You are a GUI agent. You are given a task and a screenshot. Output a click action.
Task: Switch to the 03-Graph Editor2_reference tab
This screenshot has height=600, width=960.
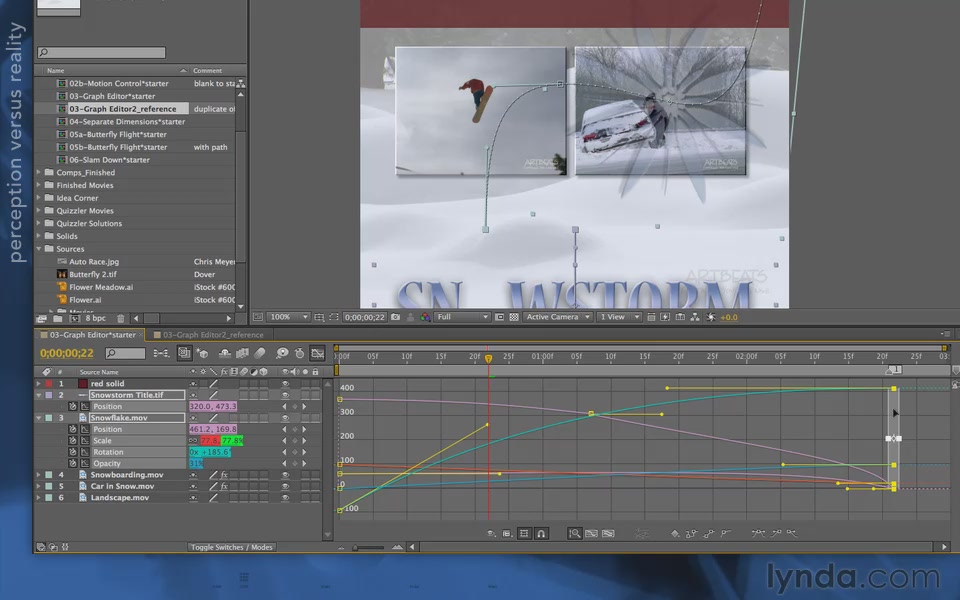[212, 335]
